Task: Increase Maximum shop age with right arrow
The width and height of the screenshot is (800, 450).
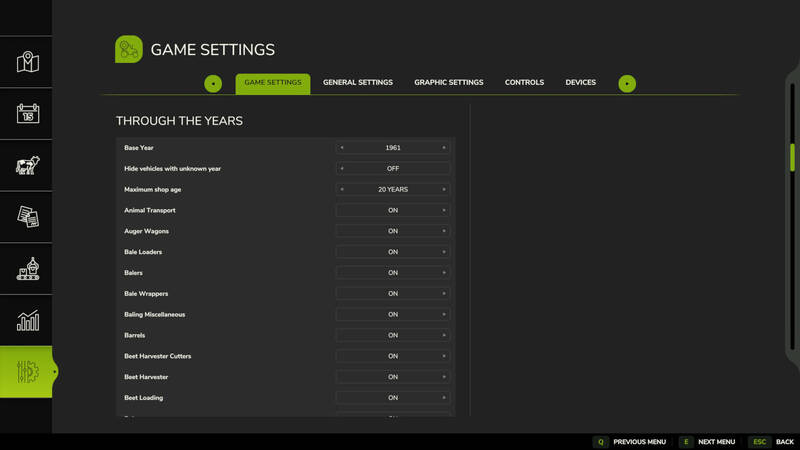Action: (x=444, y=189)
